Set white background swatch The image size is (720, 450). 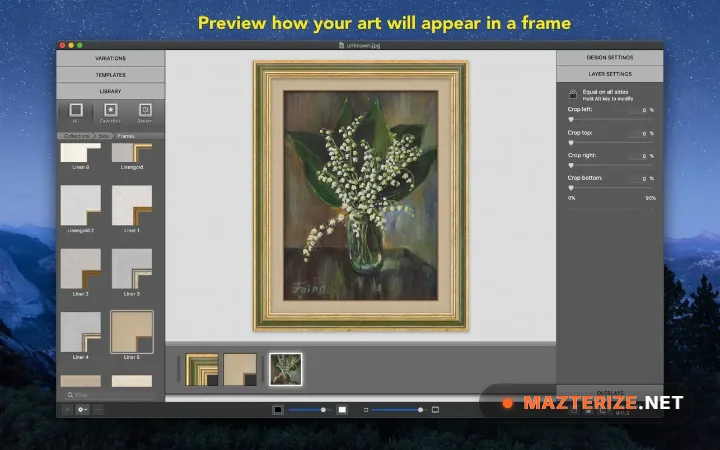[x=342, y=410]
